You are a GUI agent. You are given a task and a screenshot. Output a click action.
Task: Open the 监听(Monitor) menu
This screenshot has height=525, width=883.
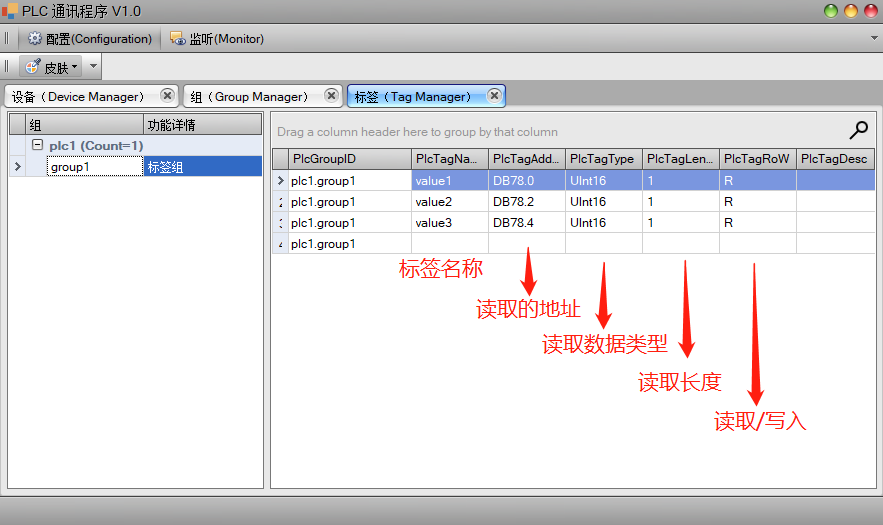pyautogui.click(x=217, y=38)
